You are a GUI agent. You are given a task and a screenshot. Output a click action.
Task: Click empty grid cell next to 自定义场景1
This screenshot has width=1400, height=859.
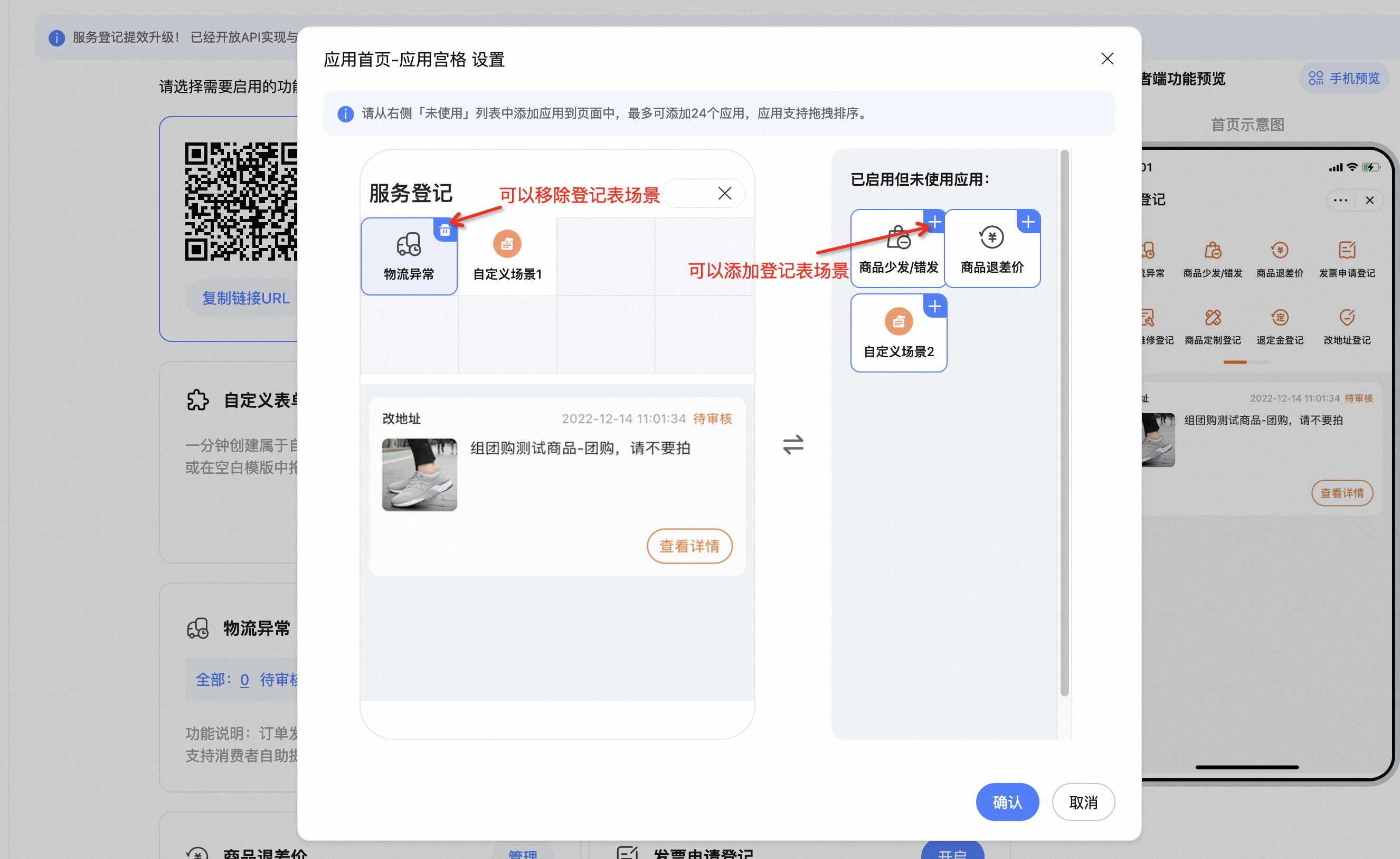[606, 257]
